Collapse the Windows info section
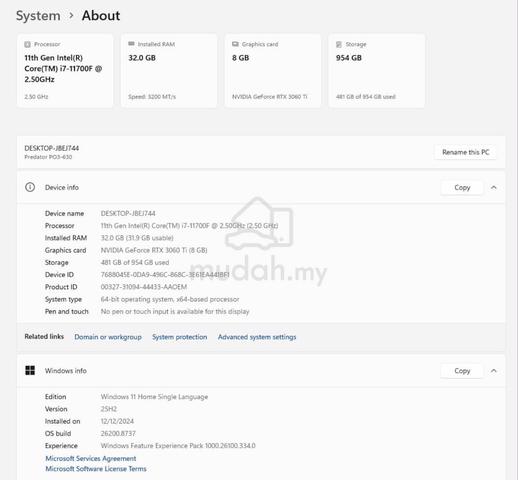Image resolution: width=518 pixels, height=480 pixels. pos(494,371)
